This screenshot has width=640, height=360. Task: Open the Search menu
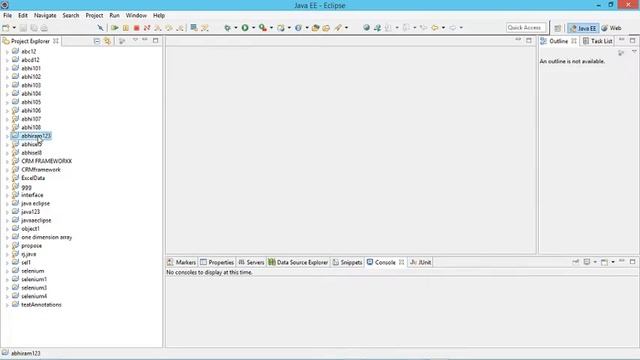click(71, 15)
